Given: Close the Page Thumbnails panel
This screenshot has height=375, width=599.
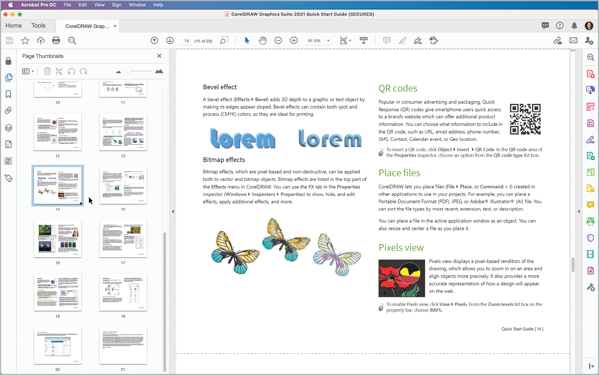Looking at the screenshot, I should [x=159, y=56].
